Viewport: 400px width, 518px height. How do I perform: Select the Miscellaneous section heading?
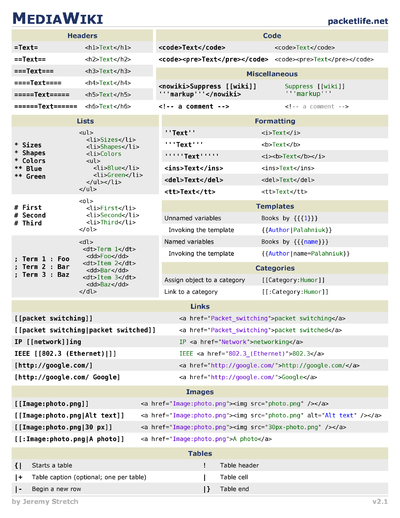click(272, 74)
